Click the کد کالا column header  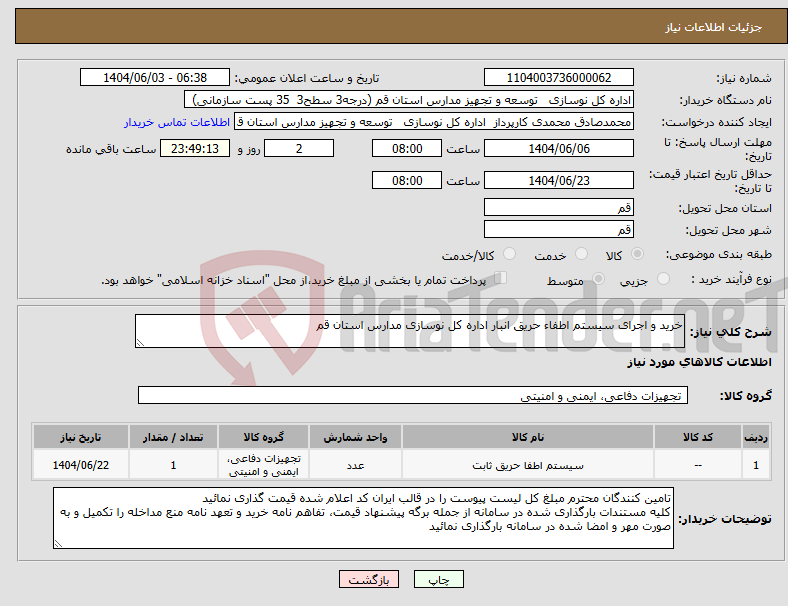(x=698, y=437)
